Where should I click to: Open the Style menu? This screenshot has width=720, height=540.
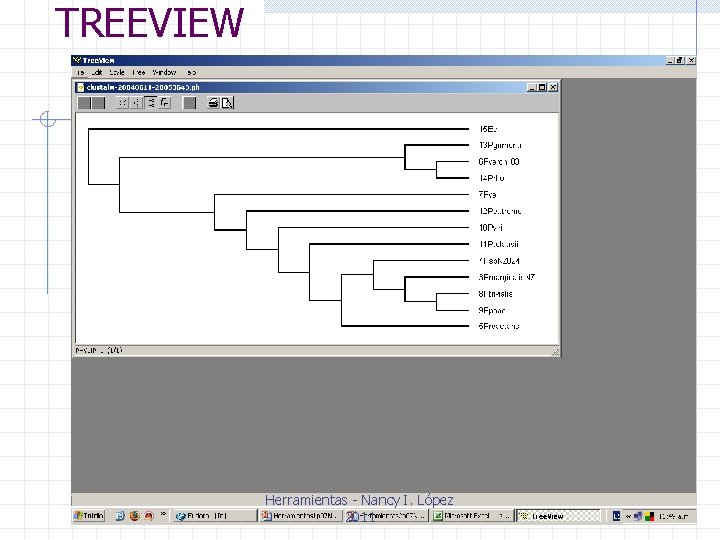(117, 73)
